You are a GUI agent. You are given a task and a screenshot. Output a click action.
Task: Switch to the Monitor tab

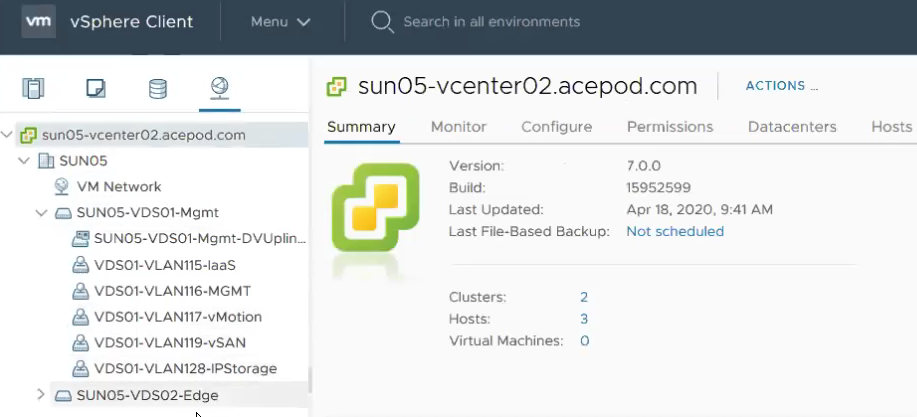[458, 127]
